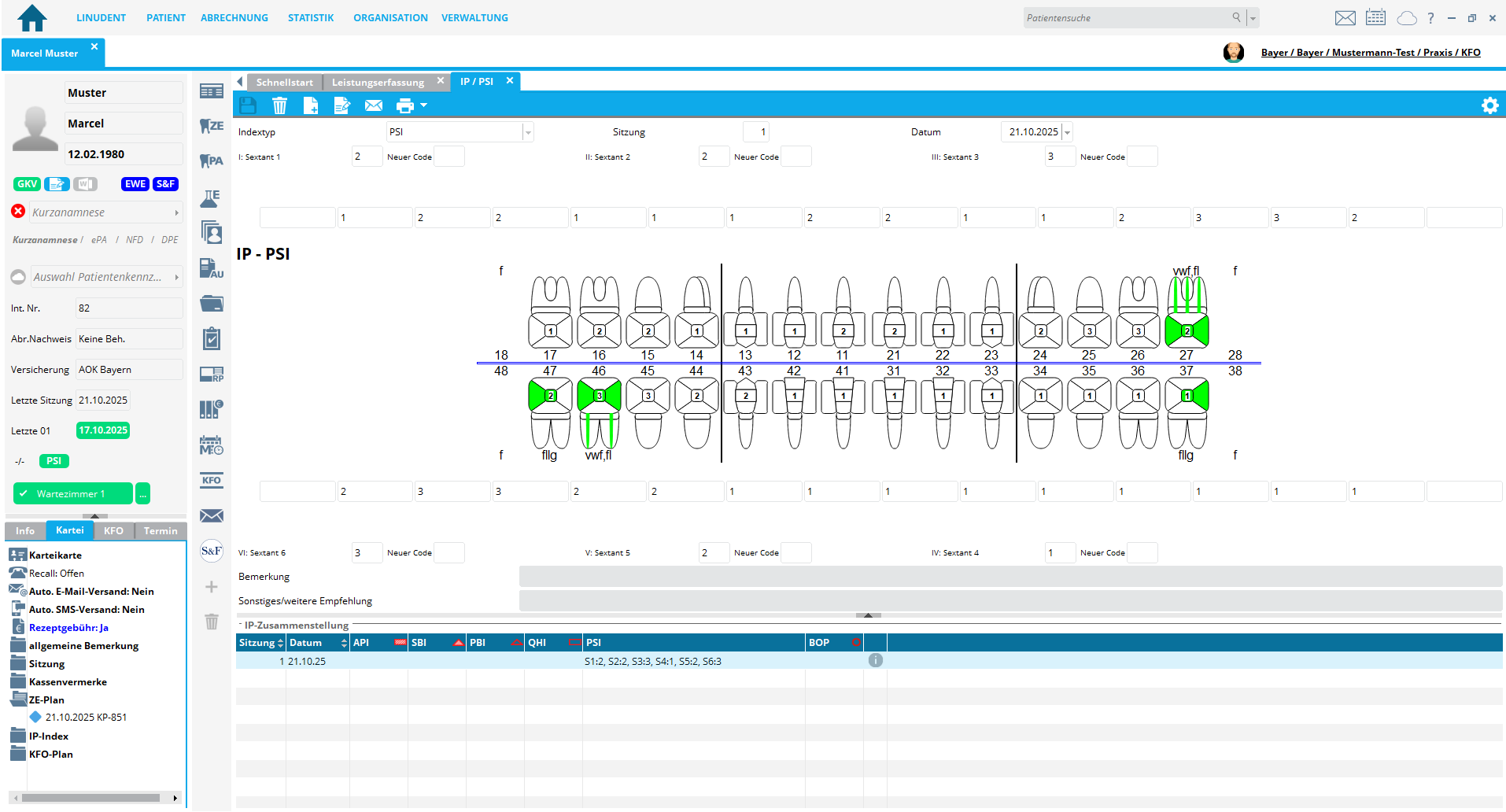Click the Bemerkung text field
Screen dimensions: 1506x812
1010,577
